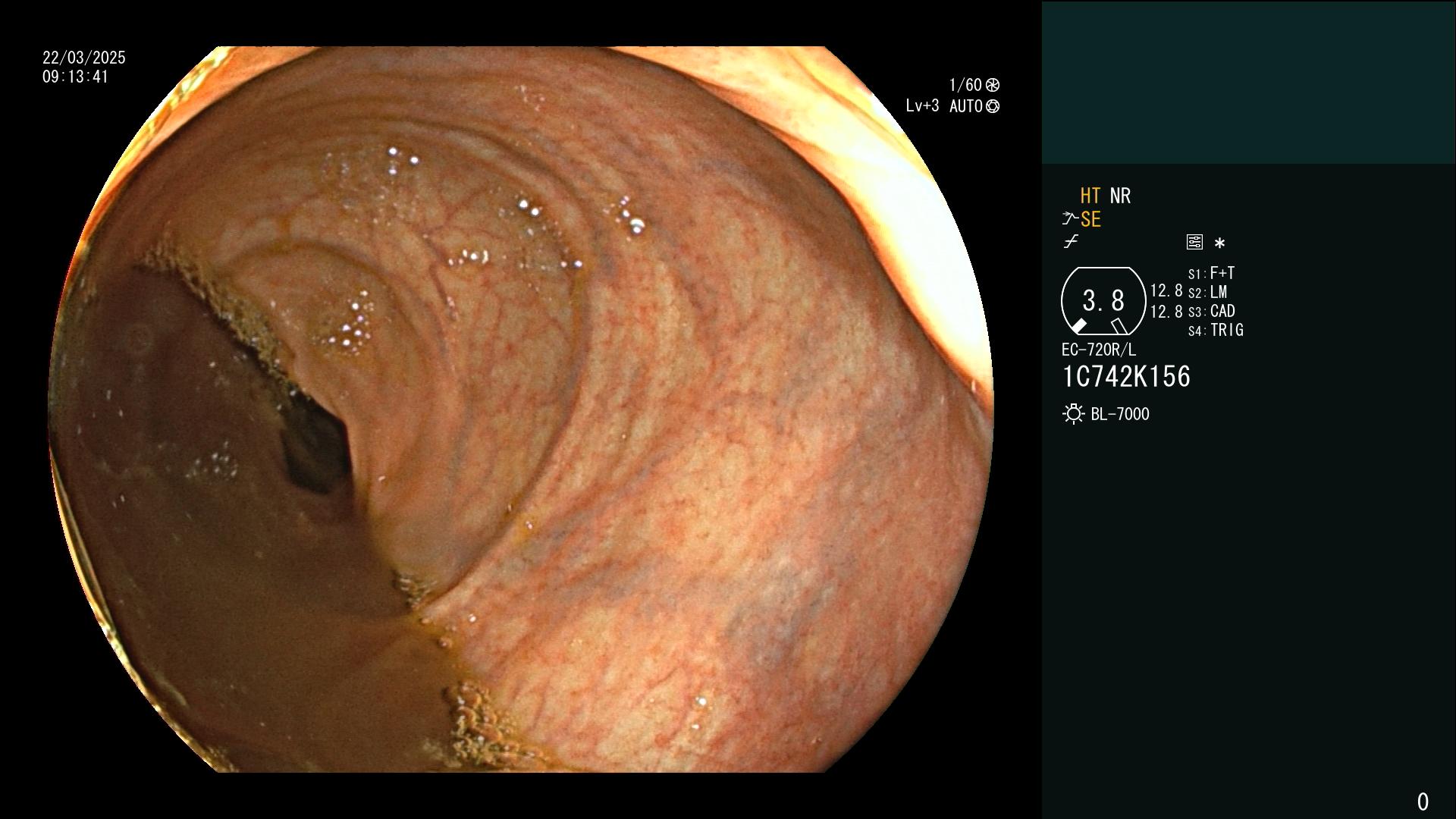
Task: Click the tone curve icon below SE
Action: click(x=1071, y=242)
